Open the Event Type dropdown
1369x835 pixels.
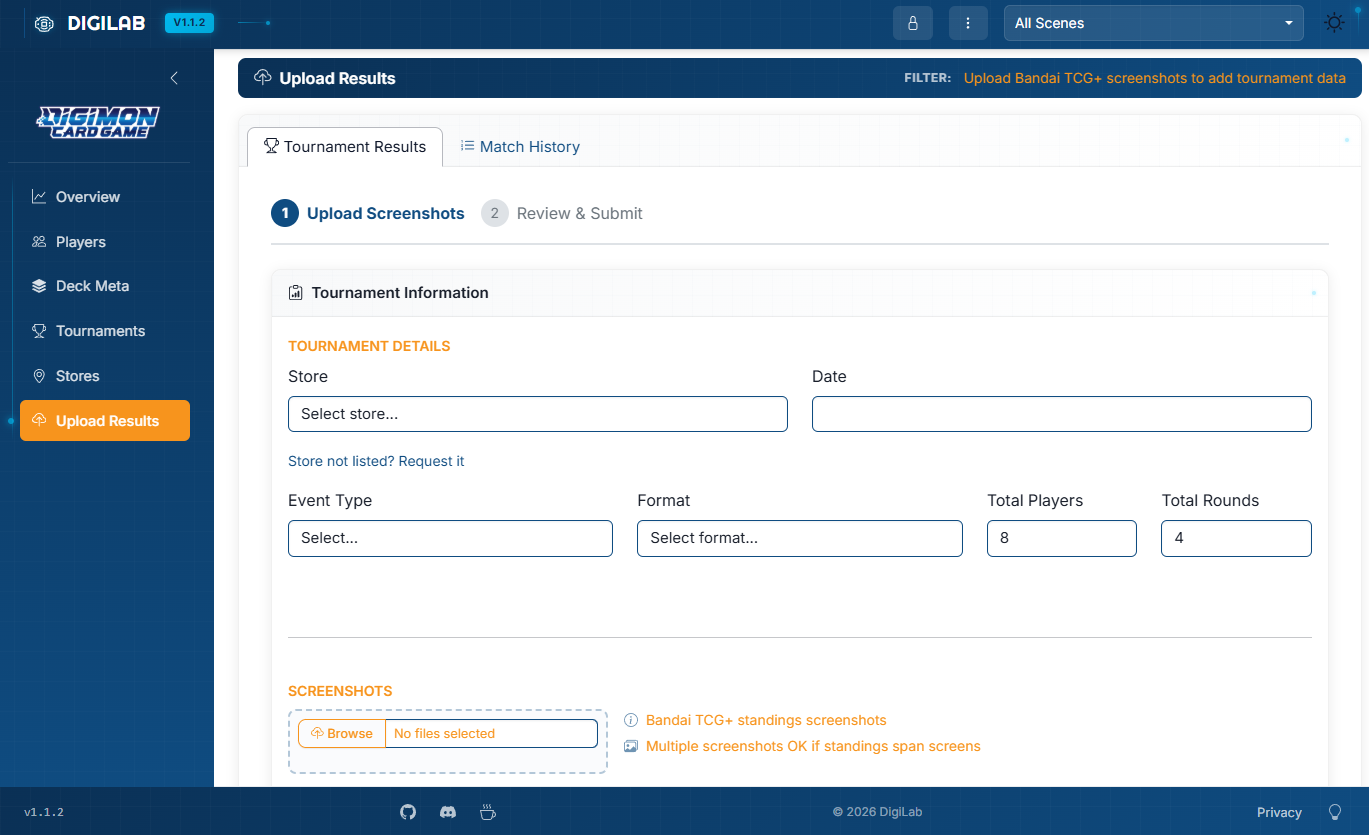point(450,538)
